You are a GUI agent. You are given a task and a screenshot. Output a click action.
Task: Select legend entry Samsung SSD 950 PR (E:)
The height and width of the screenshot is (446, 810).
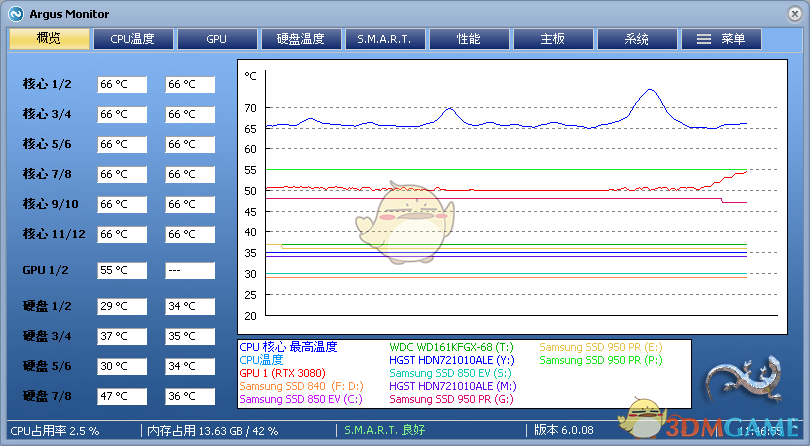coord(601,347)
